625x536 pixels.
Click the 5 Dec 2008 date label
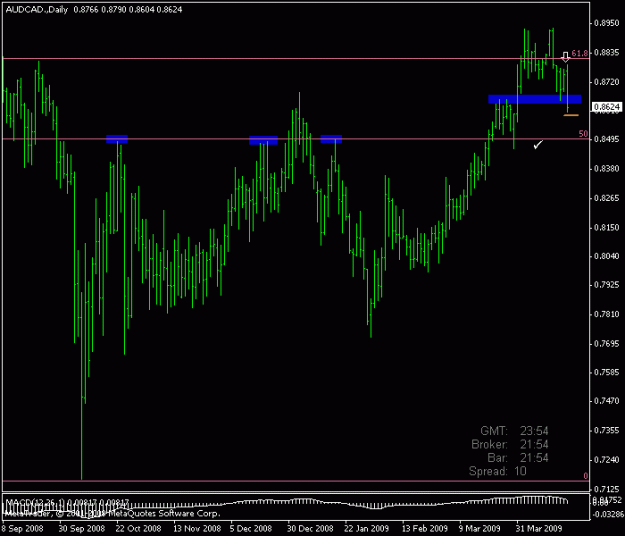[x=251, y=528]
